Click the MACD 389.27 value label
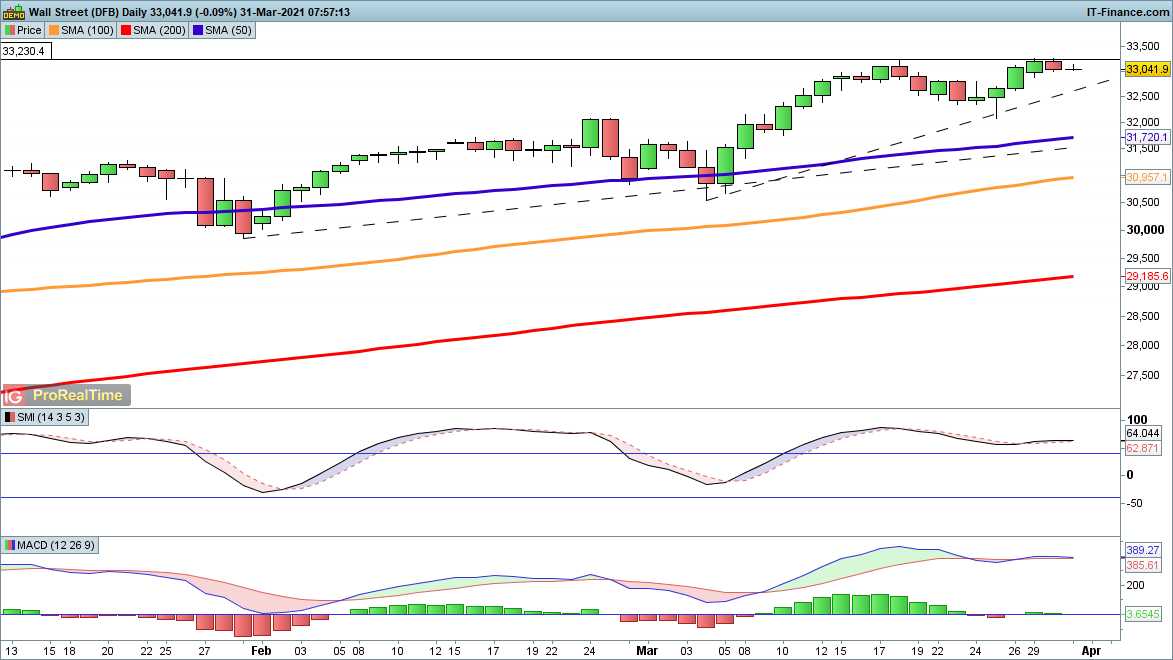The image size is (1173, 660). pyautogui.click(x=1142, y=551)
